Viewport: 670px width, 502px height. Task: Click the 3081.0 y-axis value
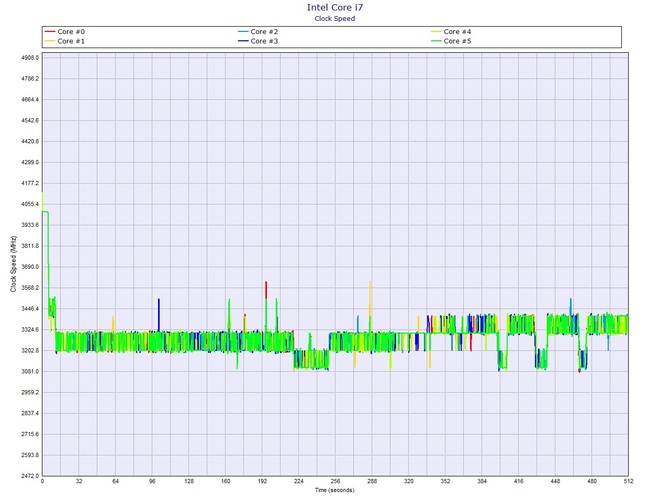tap(30, 372)
